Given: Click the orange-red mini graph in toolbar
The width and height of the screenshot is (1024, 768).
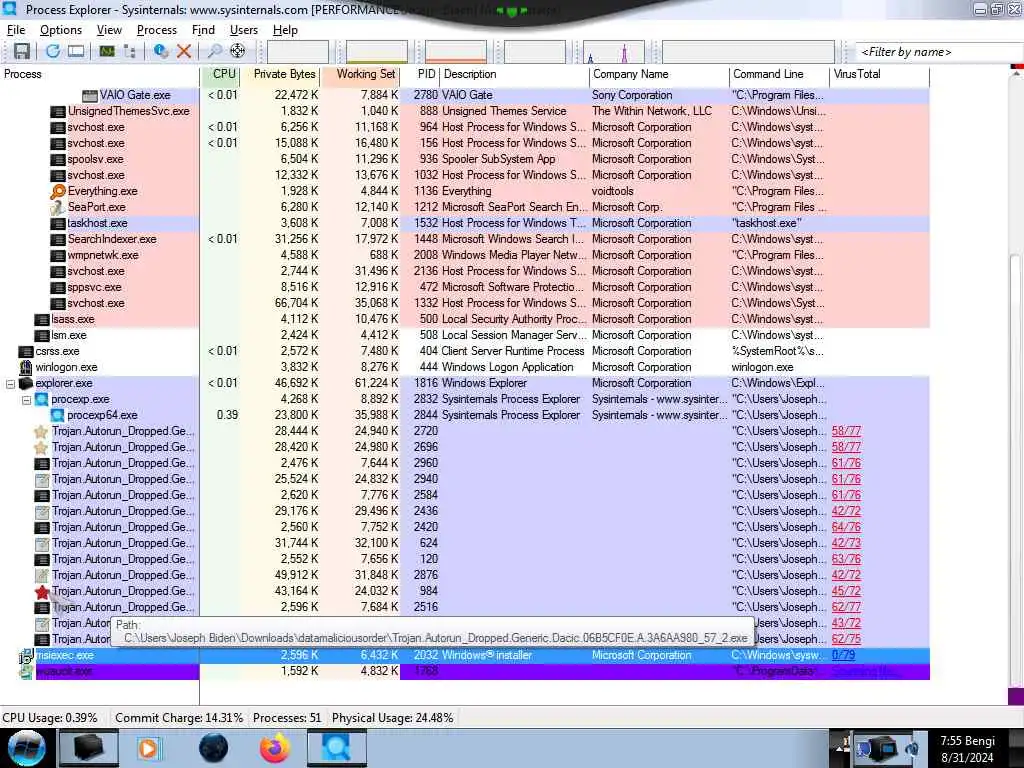Looking at the screenshot, I should (456, 52).
